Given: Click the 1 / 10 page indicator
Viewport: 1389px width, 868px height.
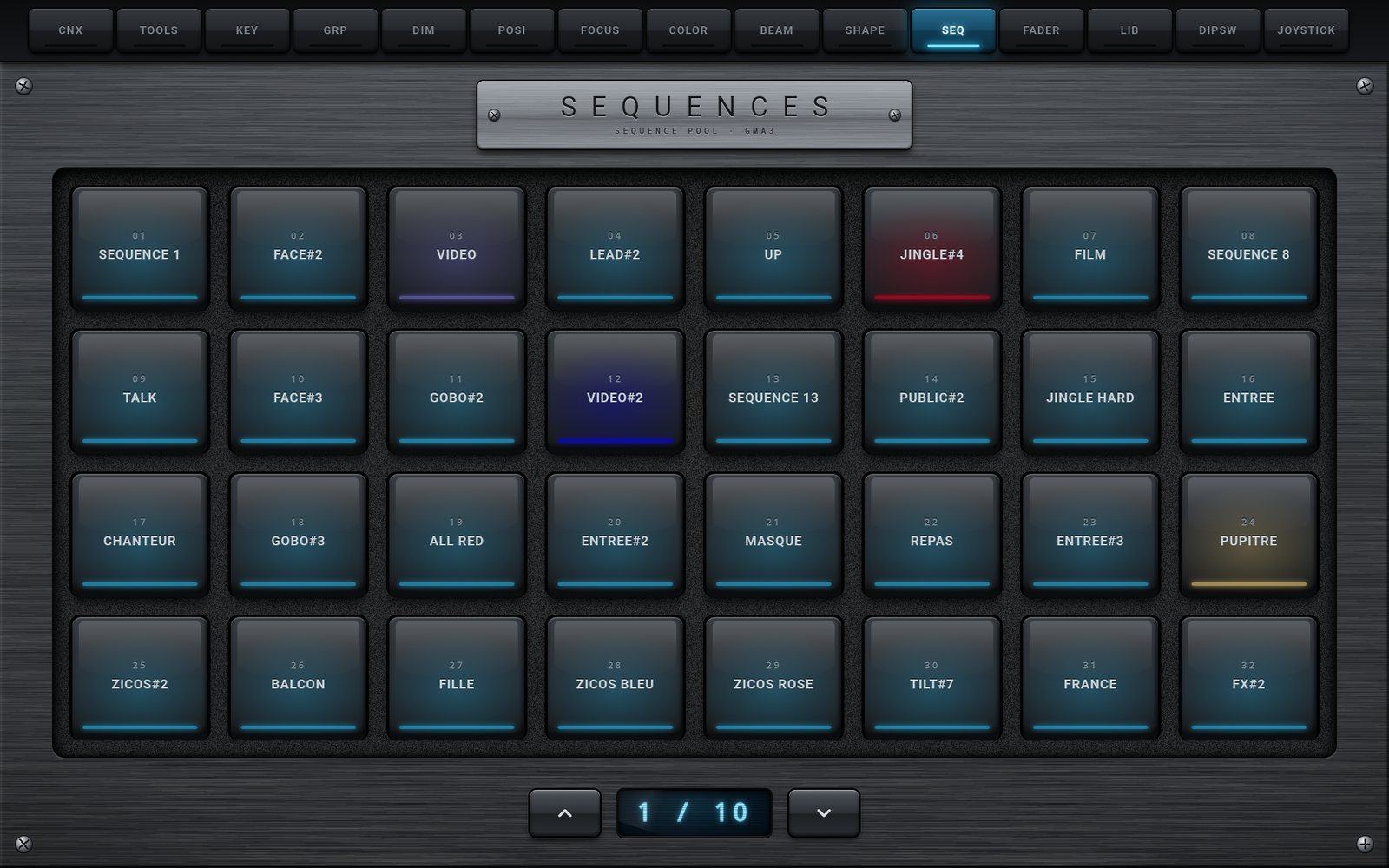Looking at the screenshot, I should tap(694, 813).
